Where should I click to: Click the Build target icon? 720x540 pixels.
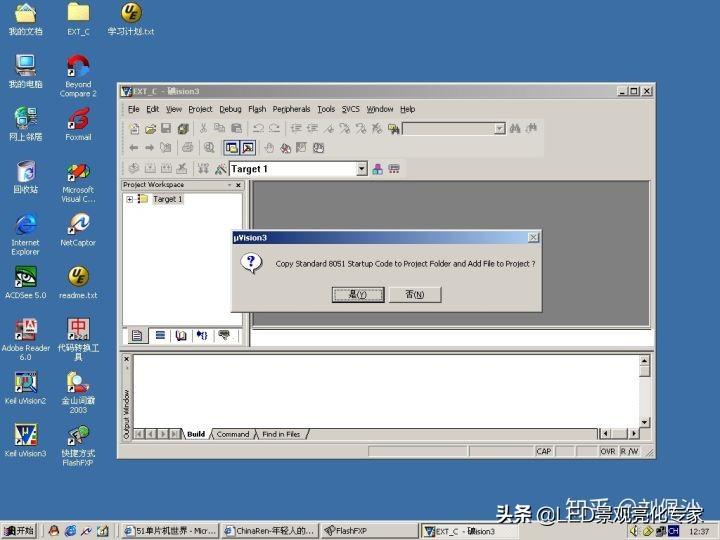[x=150, y=169]
